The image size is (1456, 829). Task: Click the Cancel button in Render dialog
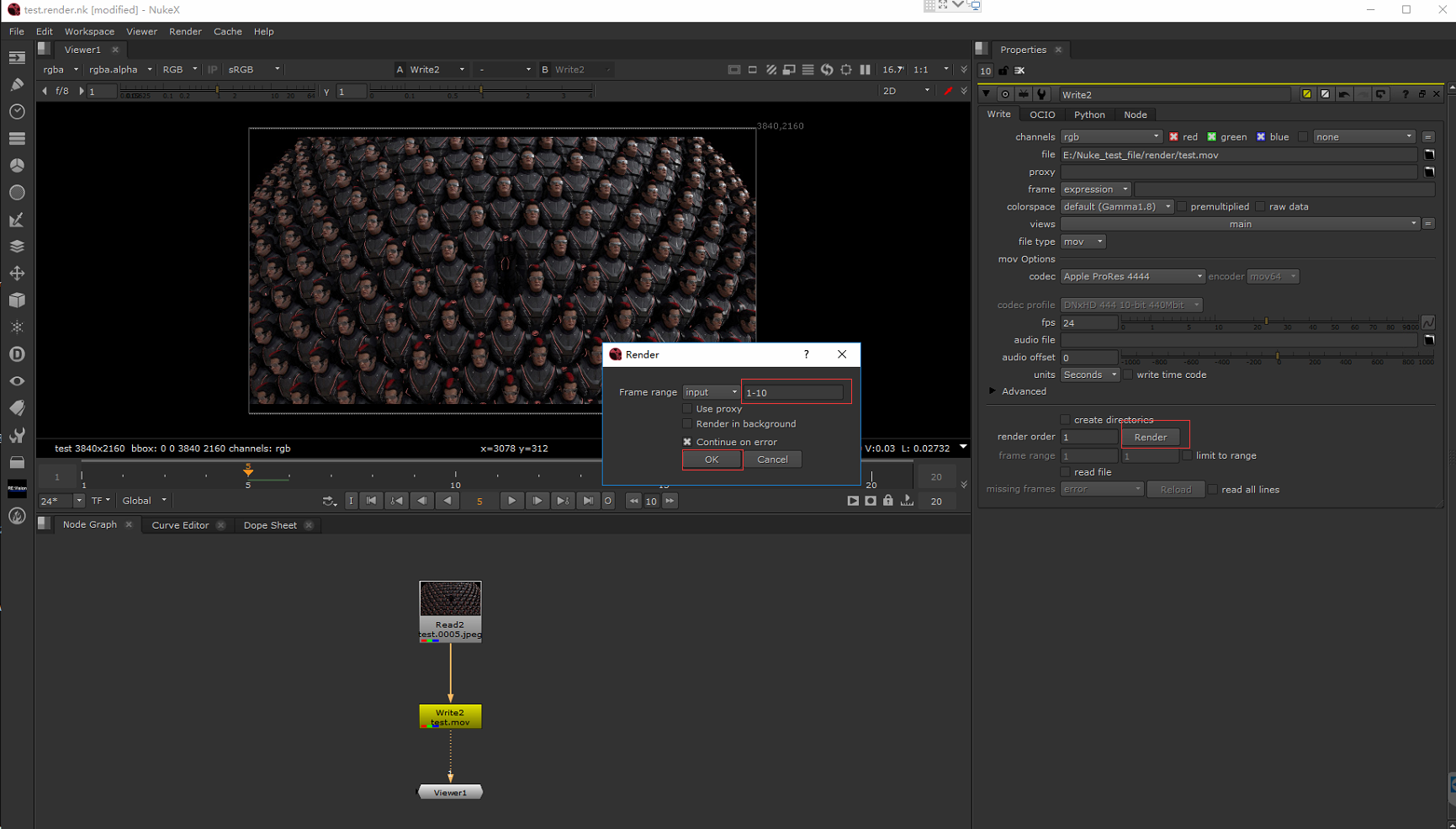[772, 460]
